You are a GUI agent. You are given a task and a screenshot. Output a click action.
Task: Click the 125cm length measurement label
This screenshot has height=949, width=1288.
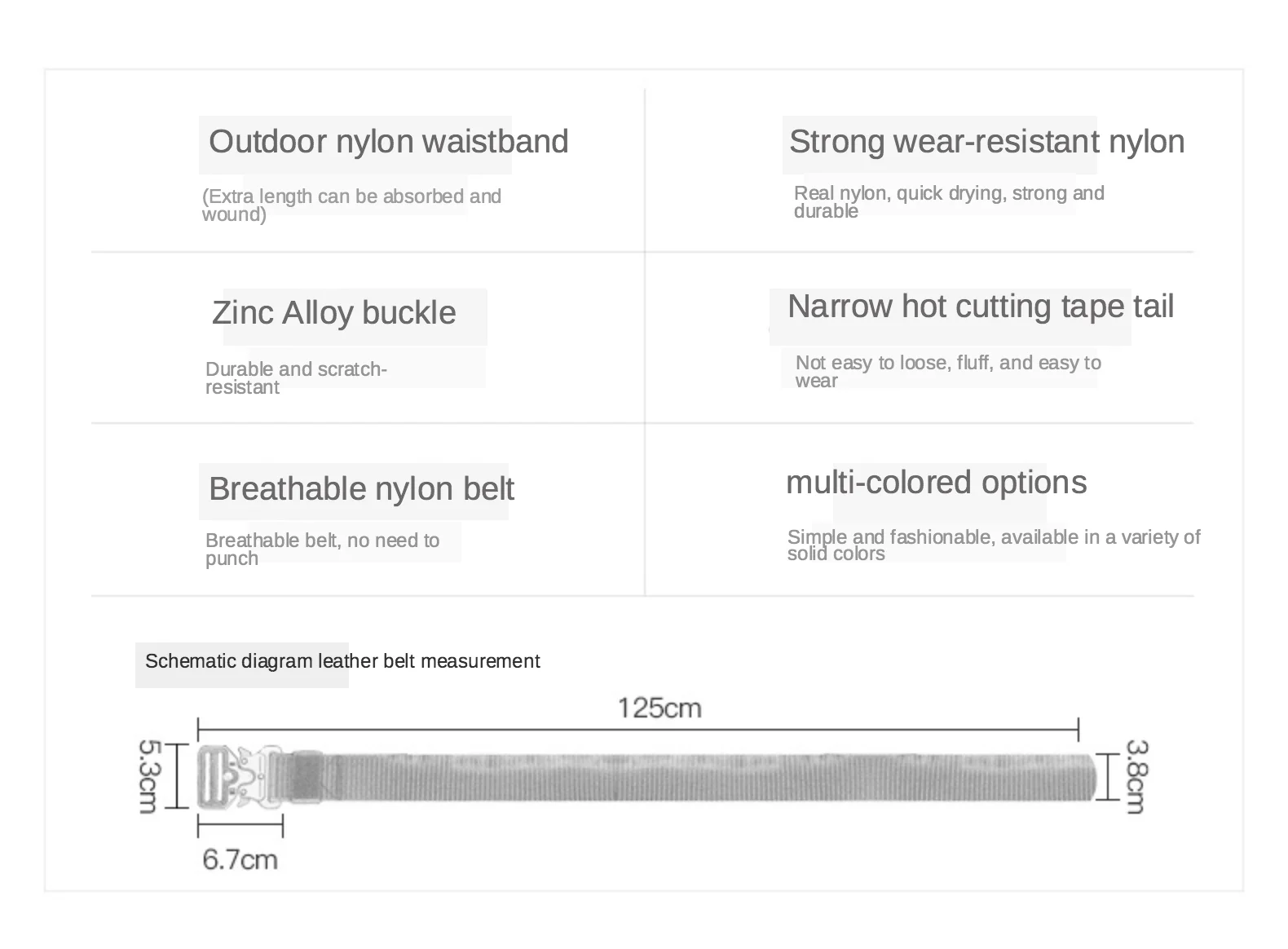point(659,707)
